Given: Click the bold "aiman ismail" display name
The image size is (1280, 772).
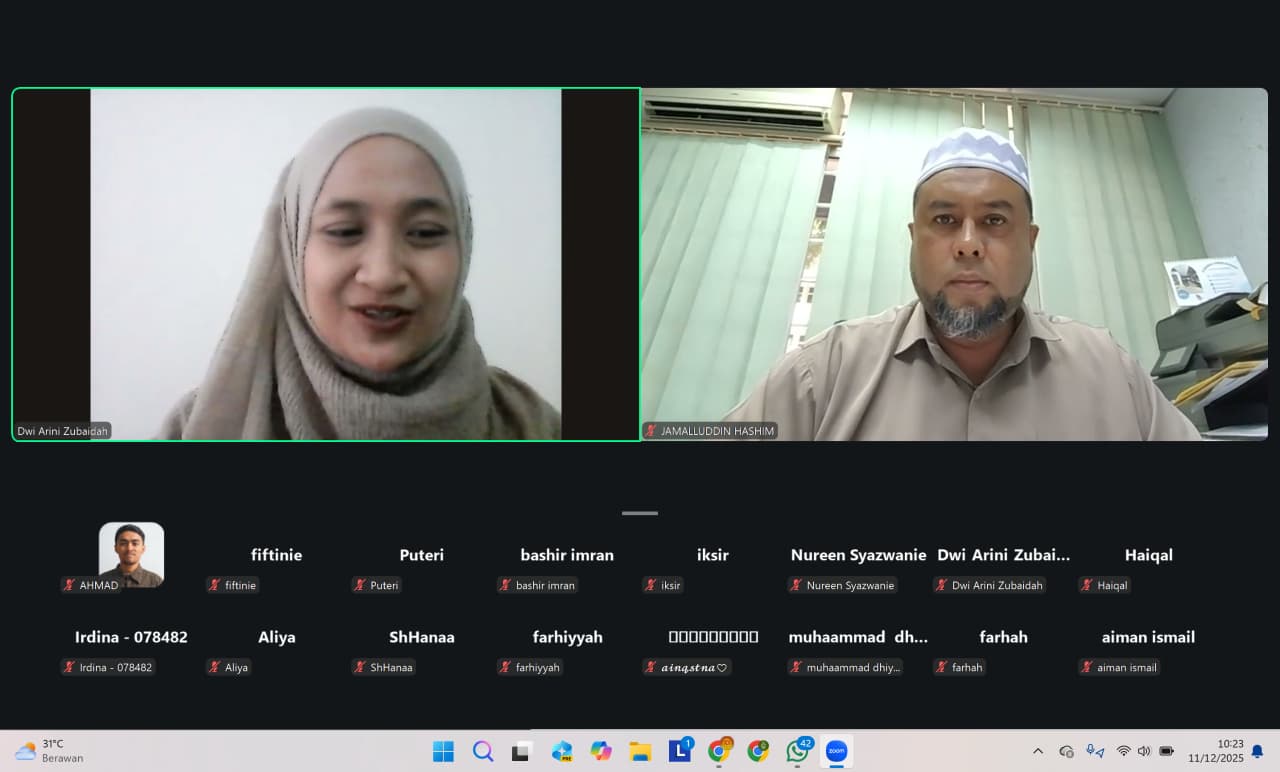Looking at the screenshot, I should coord(1148,637).
